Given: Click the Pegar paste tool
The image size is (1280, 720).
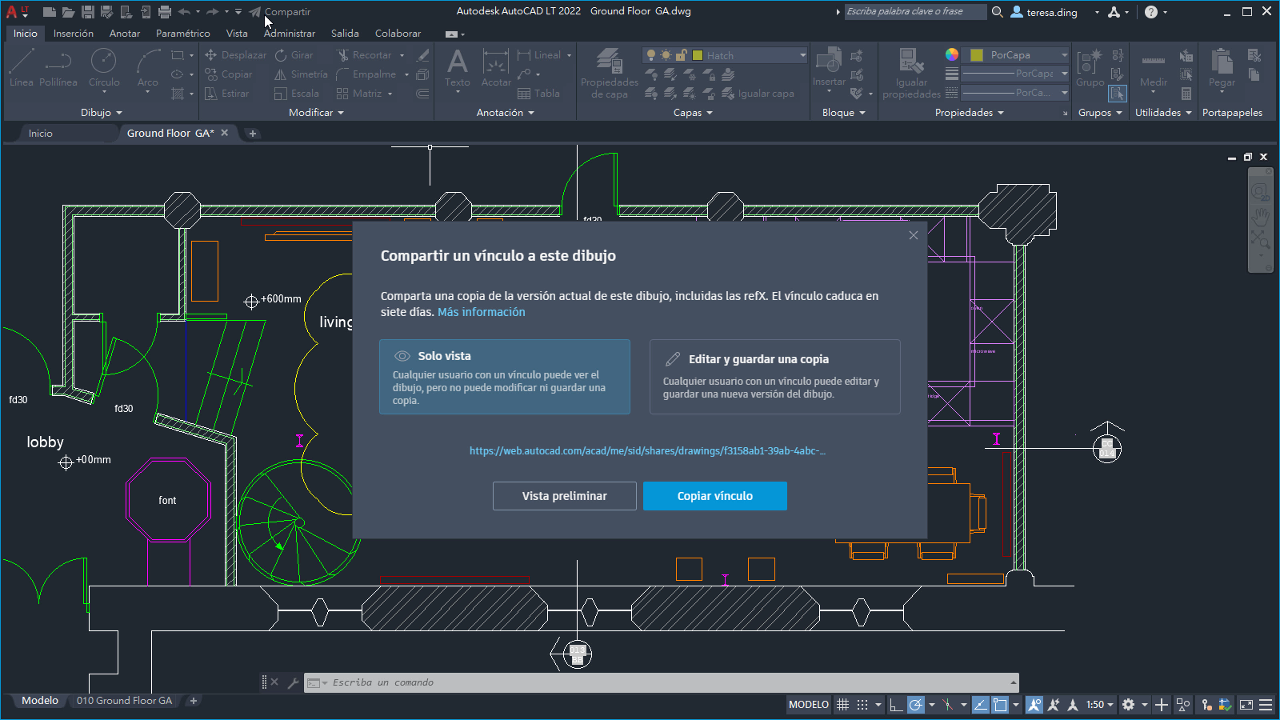Looking at the screenshot, I should pyautogui.click(x=1221, y=68).
